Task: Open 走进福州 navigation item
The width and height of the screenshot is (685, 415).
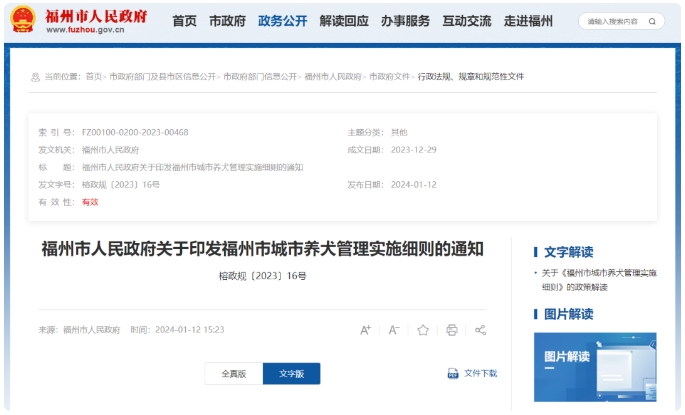Action: [528, 21]
